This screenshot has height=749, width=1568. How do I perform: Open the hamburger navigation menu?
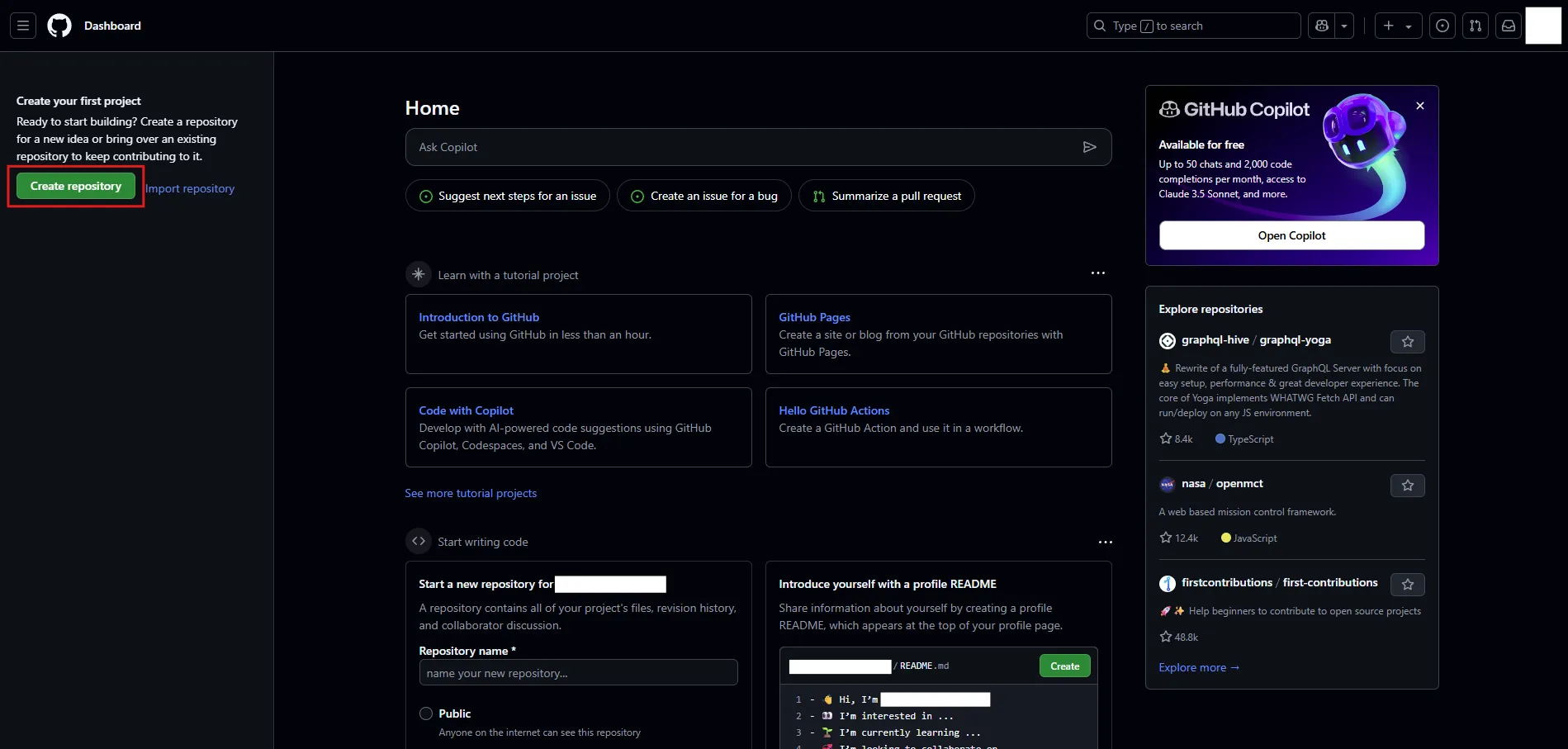click(x=23, y=26)
